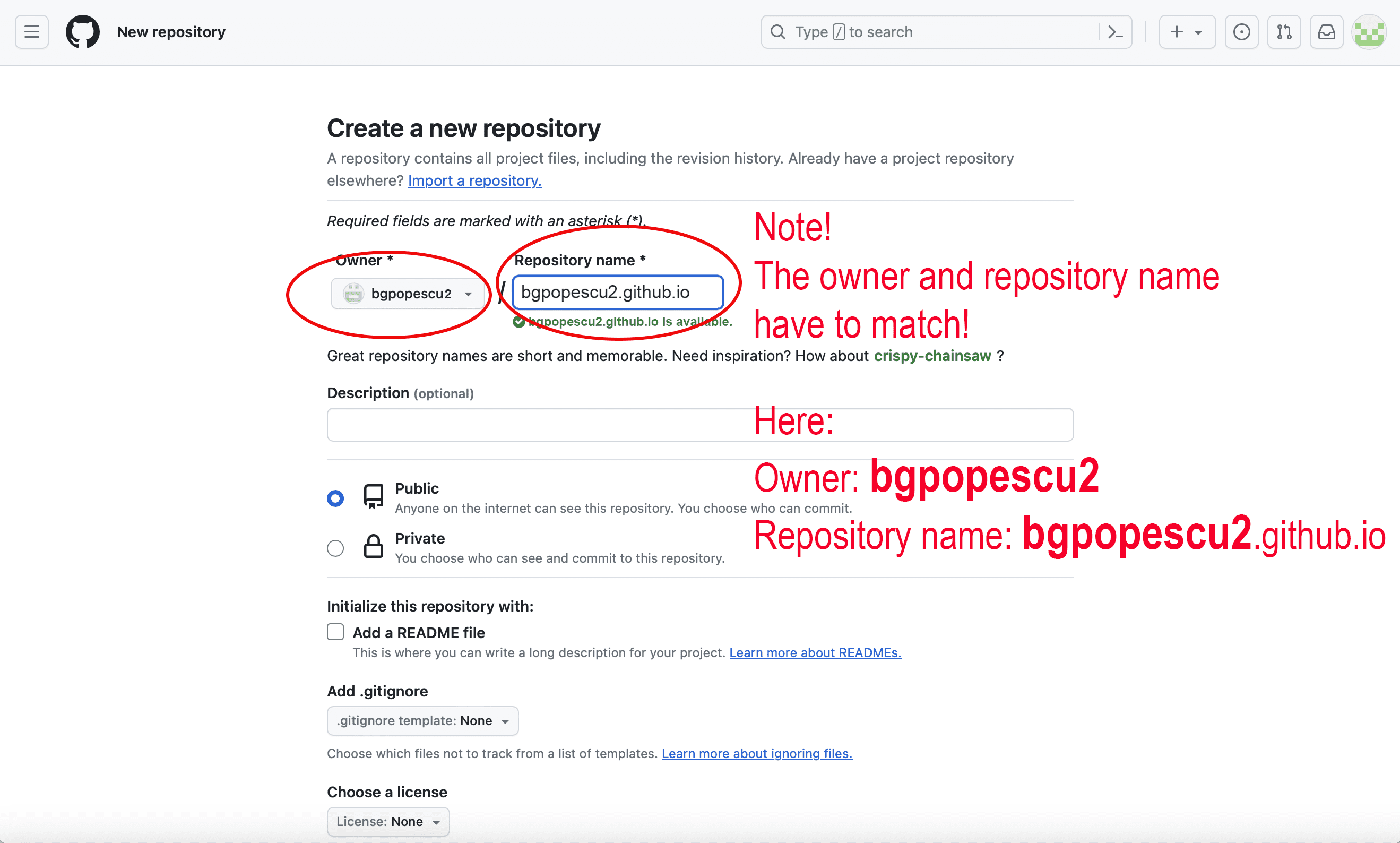Open the Pull requests icon
The width and height of the screenshot is (1400, 843).
click(x=1284, y=32)
